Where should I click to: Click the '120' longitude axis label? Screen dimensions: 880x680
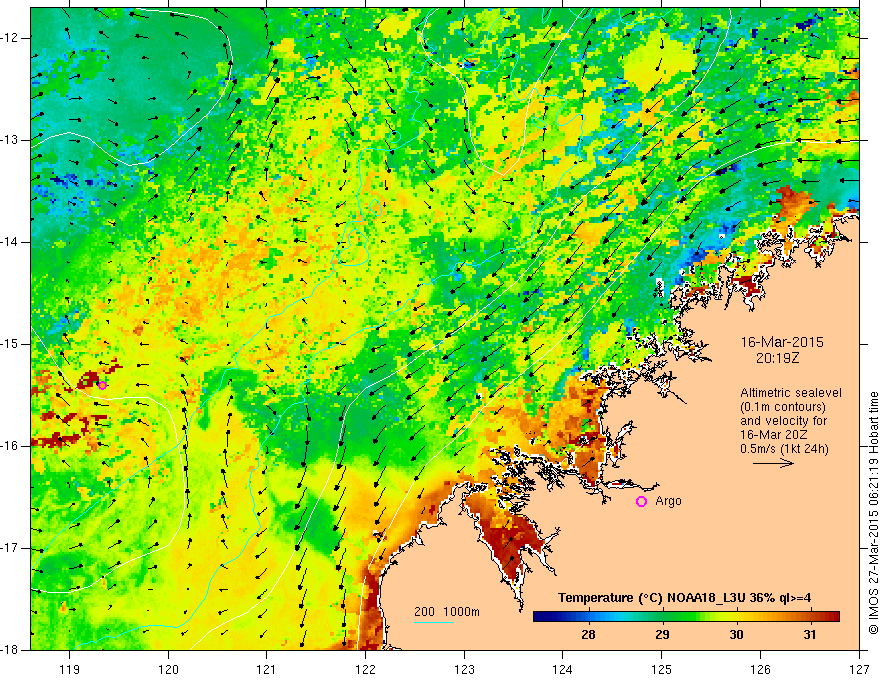(168, 669)
